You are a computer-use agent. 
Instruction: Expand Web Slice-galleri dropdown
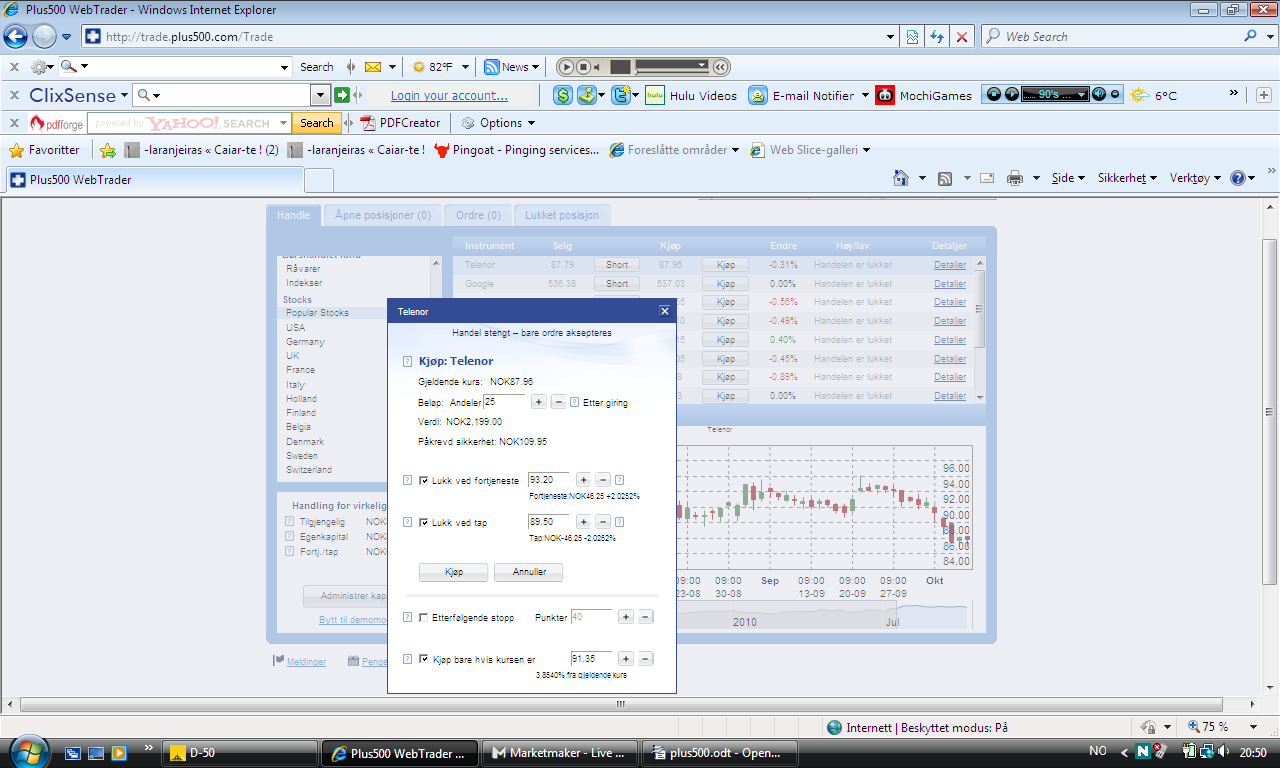(x=866, y=150)
